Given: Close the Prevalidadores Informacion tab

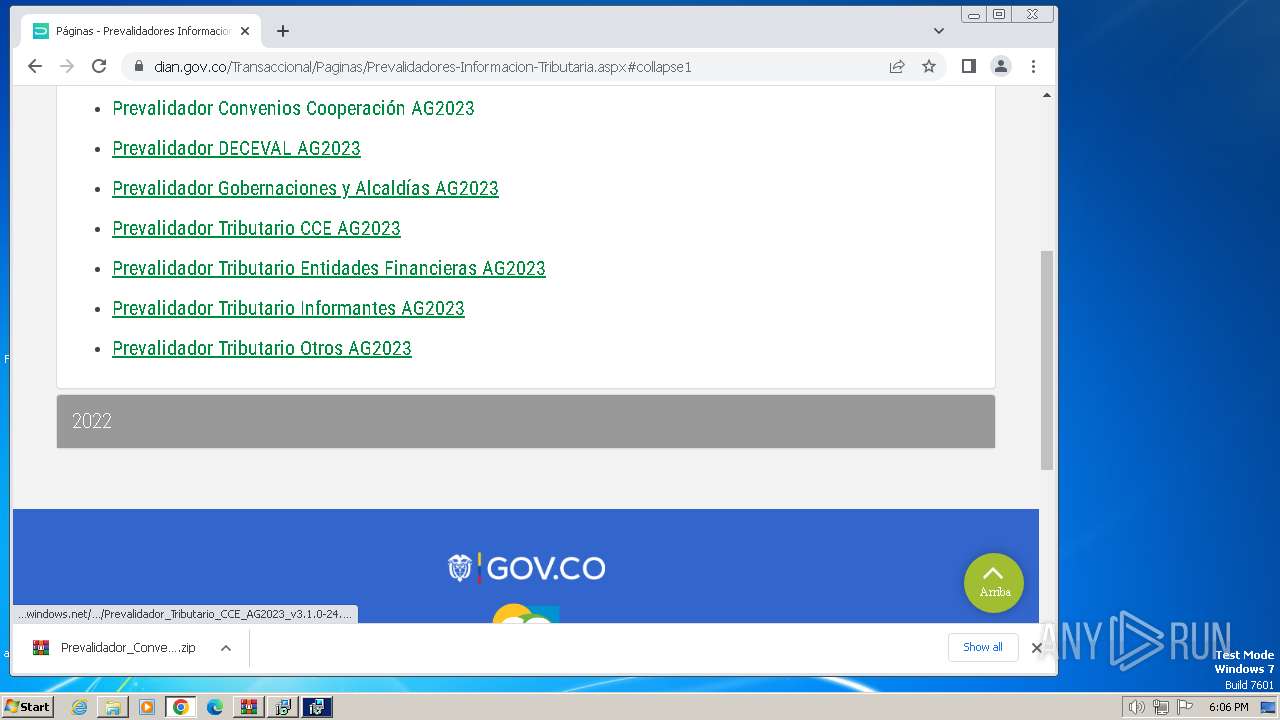Looking at the screenshot, I should click(245, 31).
